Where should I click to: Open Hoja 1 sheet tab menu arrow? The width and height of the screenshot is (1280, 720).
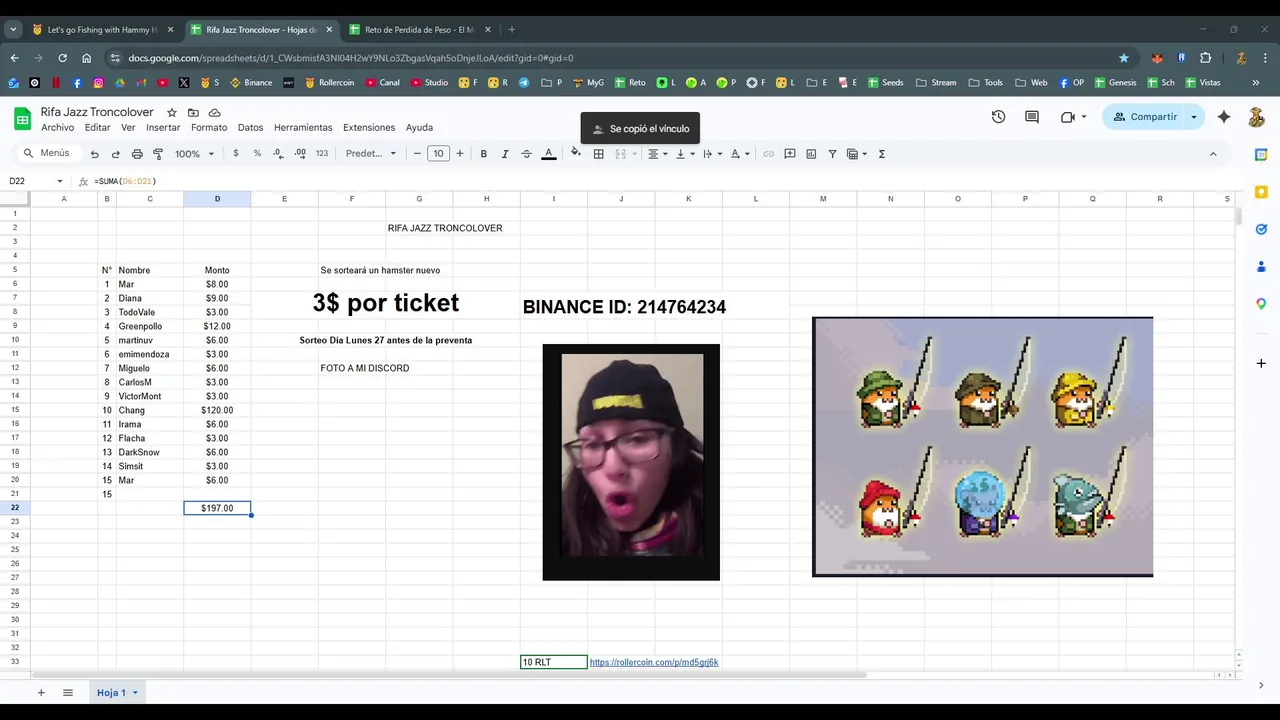click(x=134, y=693)
